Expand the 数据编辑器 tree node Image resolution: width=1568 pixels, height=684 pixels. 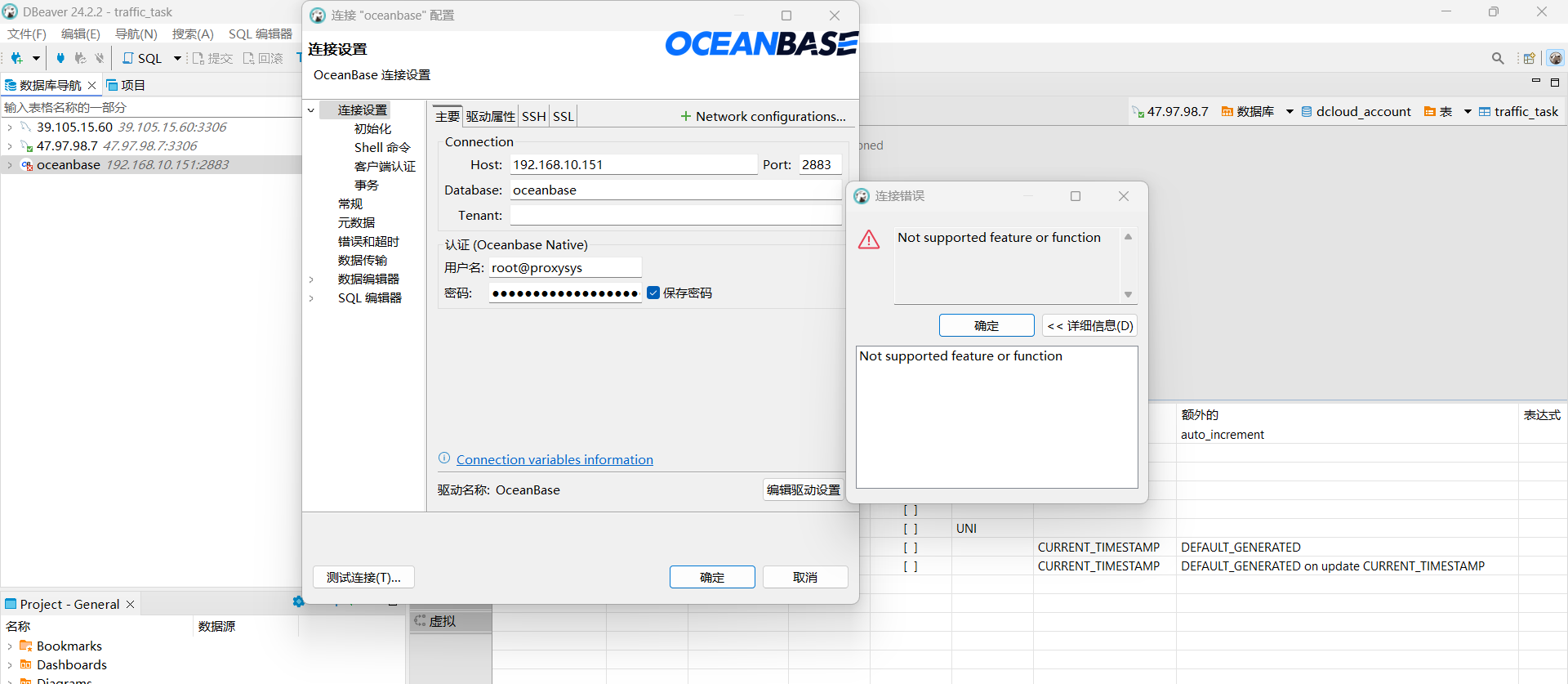click(x=311, y=279)
